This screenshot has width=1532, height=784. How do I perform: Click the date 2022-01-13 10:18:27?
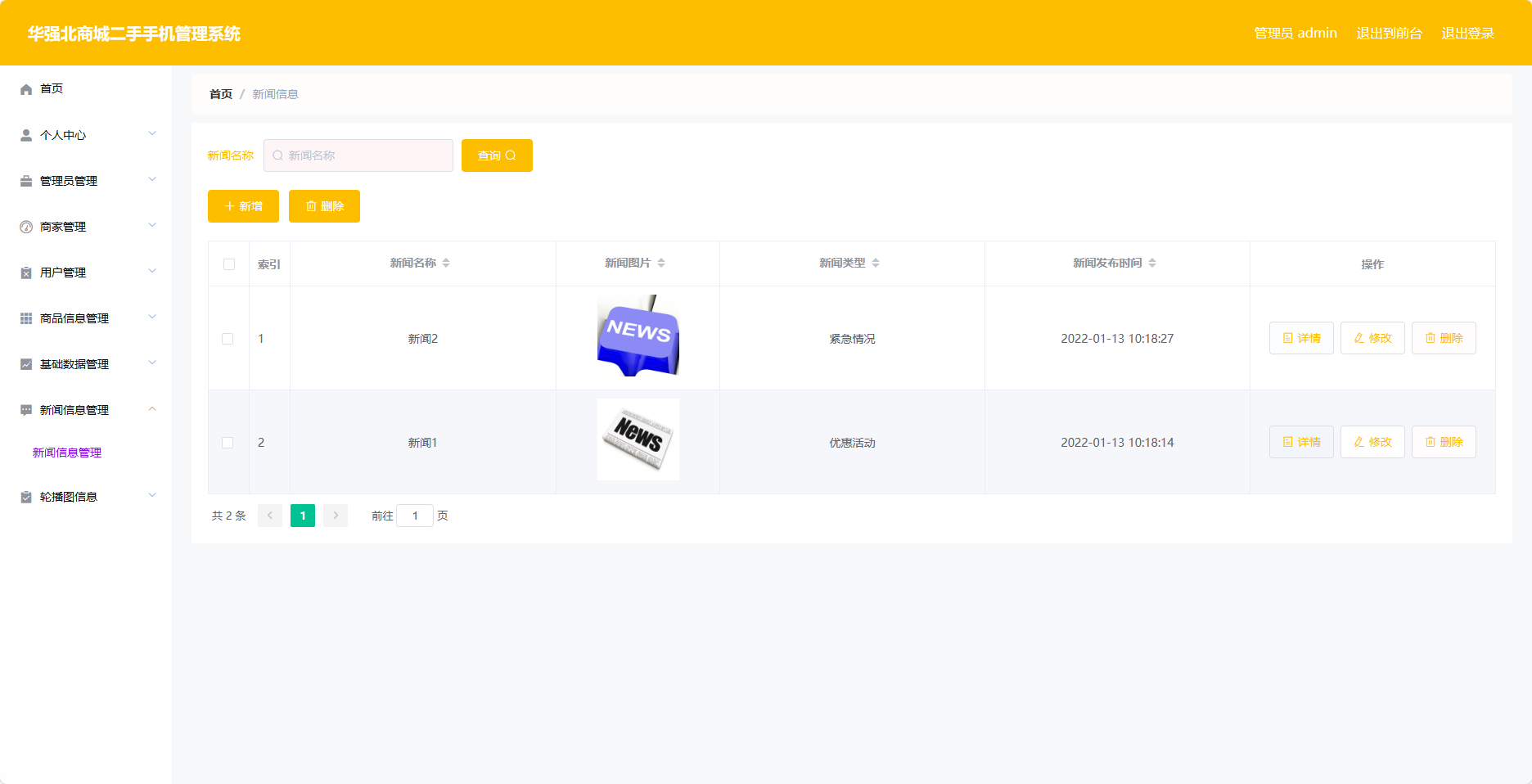click(x=1117, y=339)
